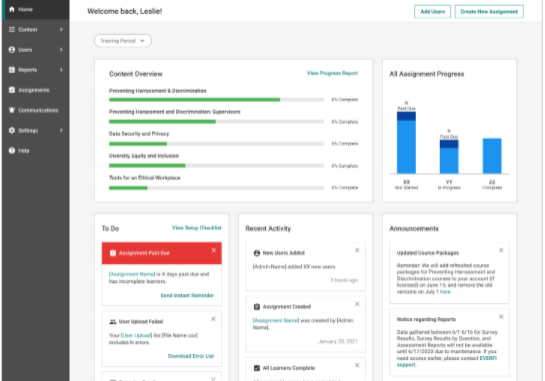This screenshot has height=381, width=545.
Task: Expand the Content menu chevron
Action: click(61, 30)
